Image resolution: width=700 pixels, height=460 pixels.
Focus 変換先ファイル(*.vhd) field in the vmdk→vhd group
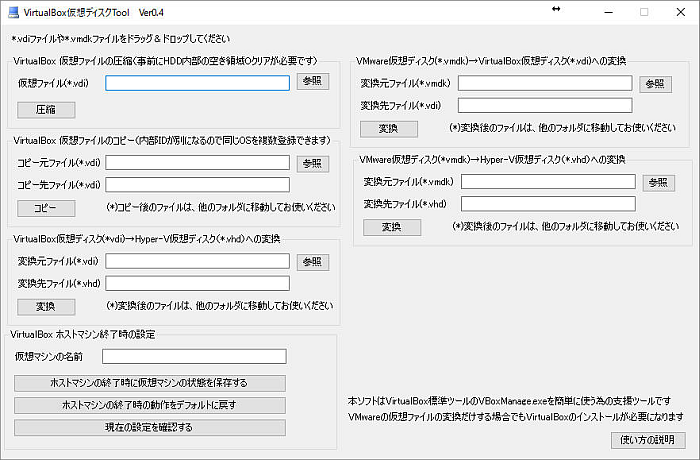[x=548, y=204]
